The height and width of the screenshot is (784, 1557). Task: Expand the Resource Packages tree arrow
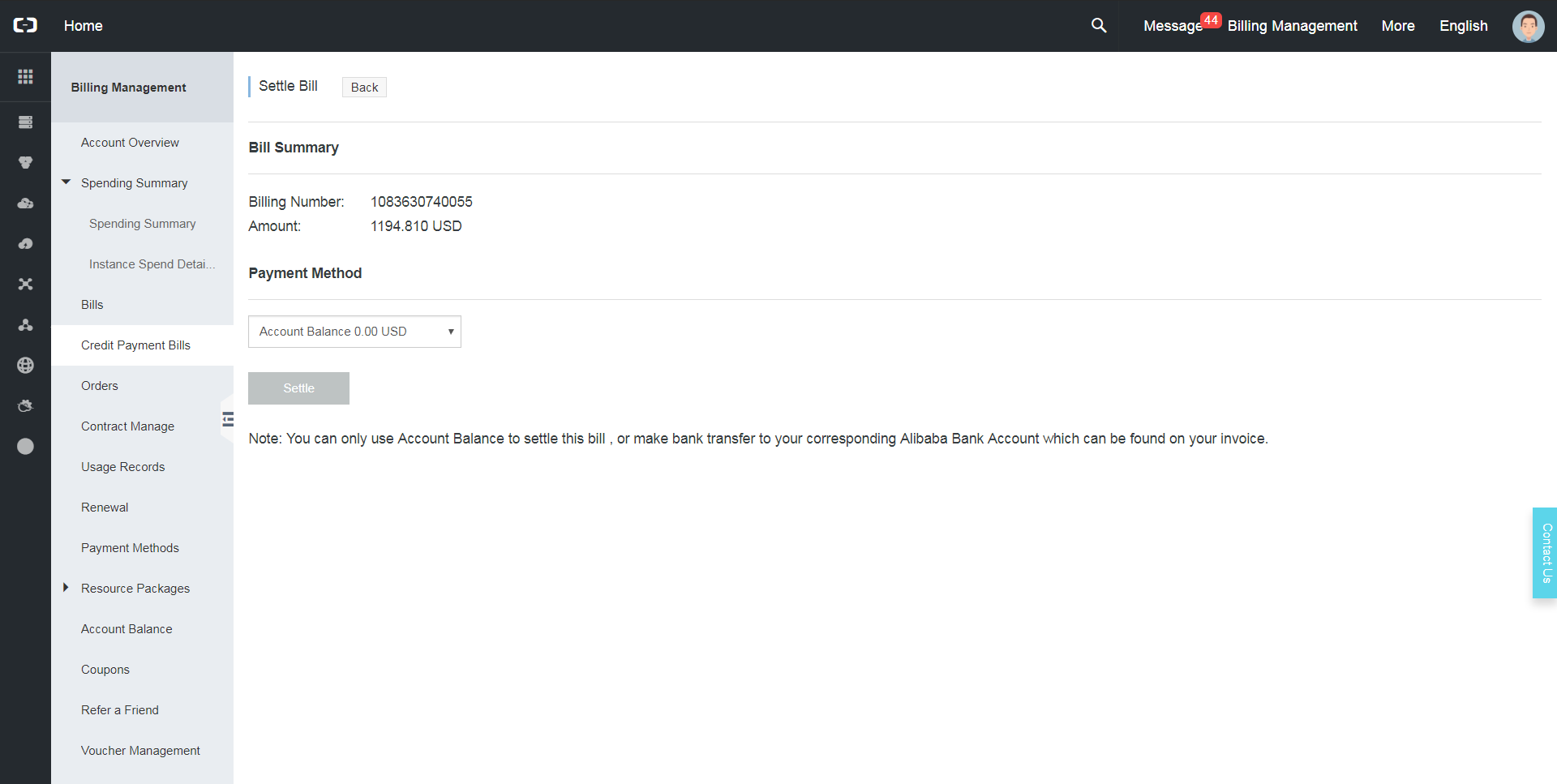pos(66,588)
